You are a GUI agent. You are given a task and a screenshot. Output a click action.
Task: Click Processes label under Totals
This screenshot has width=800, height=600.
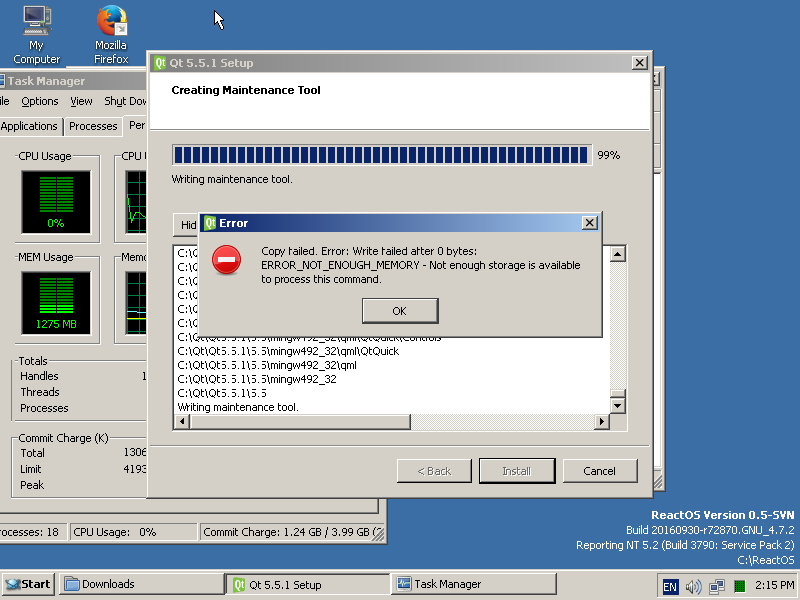[x=44, y=408]
